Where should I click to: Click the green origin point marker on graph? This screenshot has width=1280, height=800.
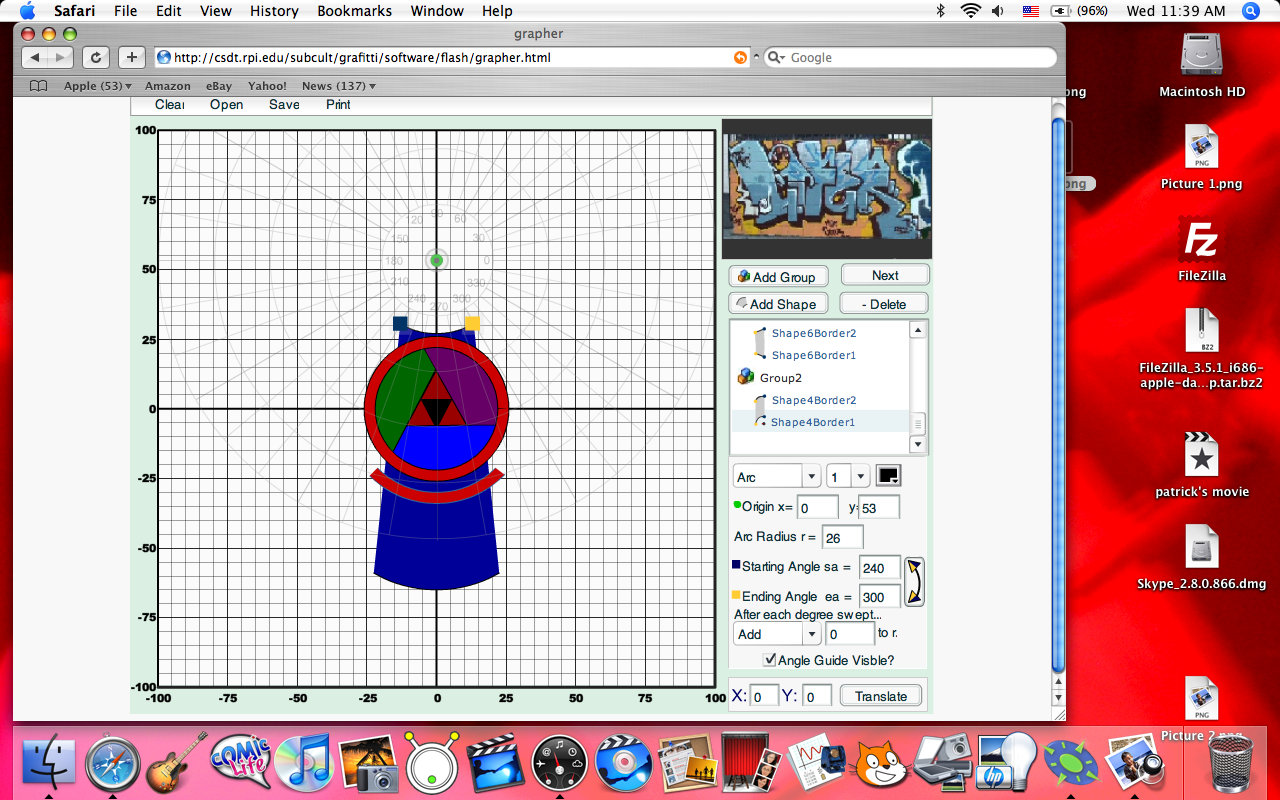click(436, 260)
